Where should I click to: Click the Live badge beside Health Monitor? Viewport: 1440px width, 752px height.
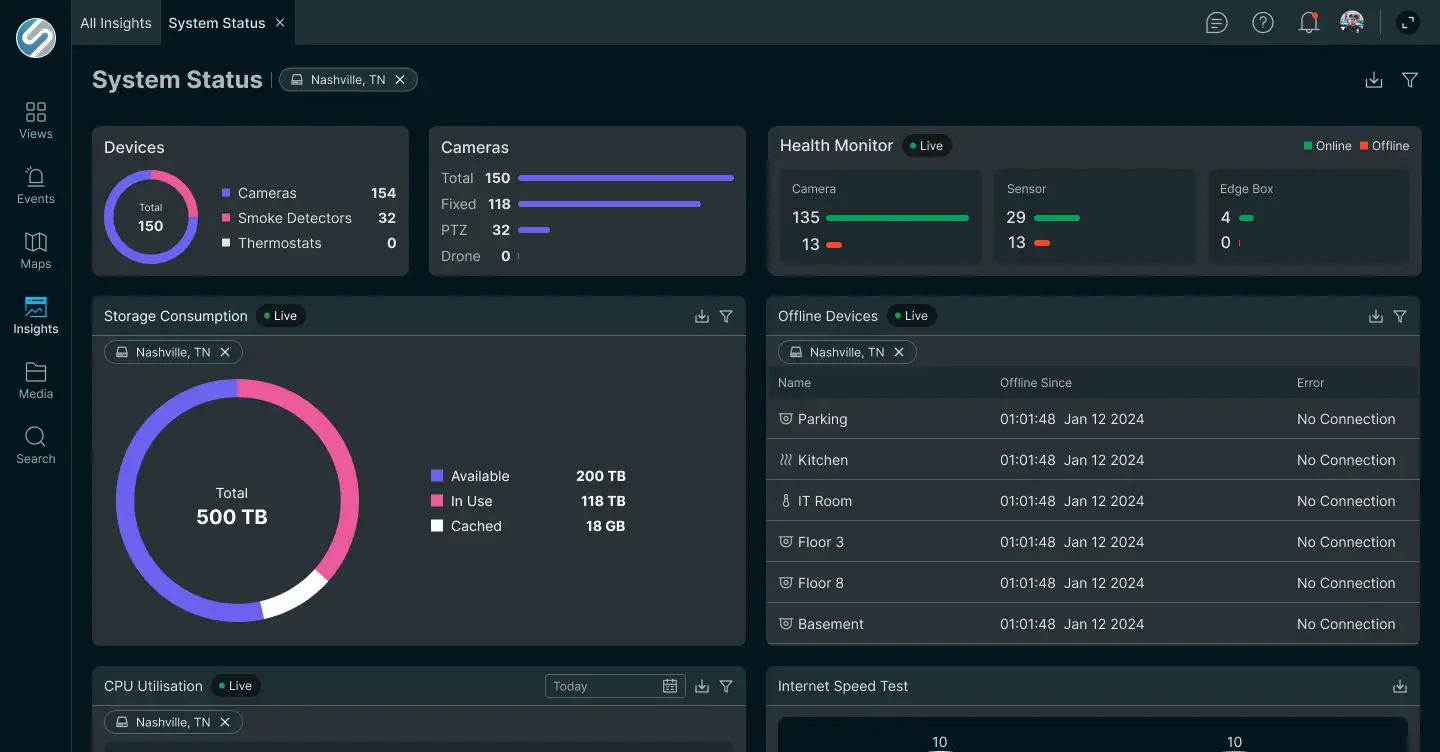tap(927, 146)
